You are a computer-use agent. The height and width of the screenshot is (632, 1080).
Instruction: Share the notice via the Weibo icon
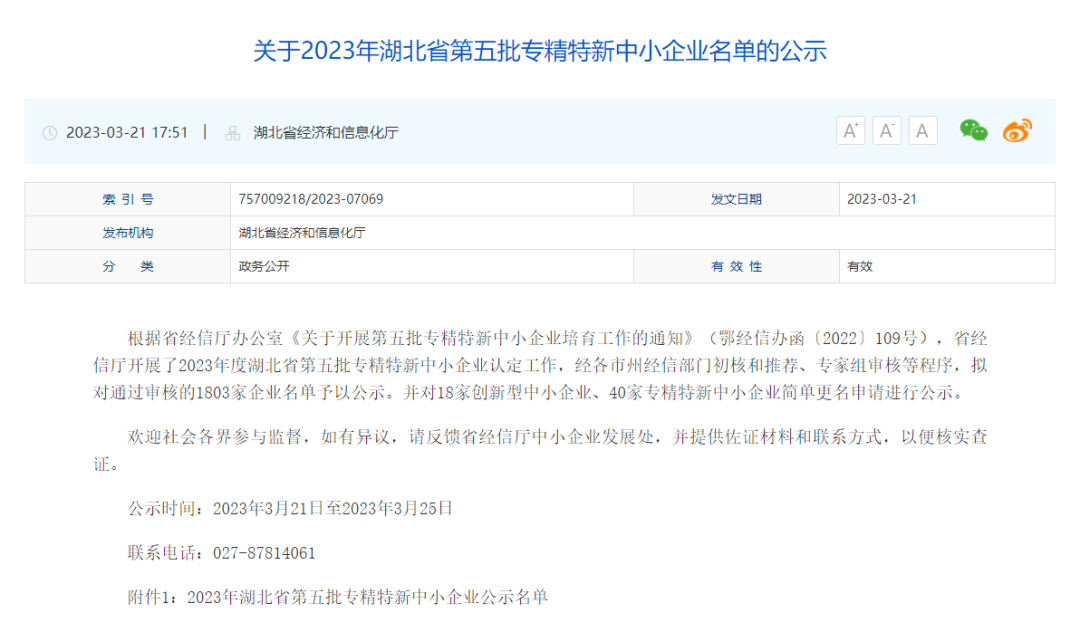click(x=1017, y=130)
